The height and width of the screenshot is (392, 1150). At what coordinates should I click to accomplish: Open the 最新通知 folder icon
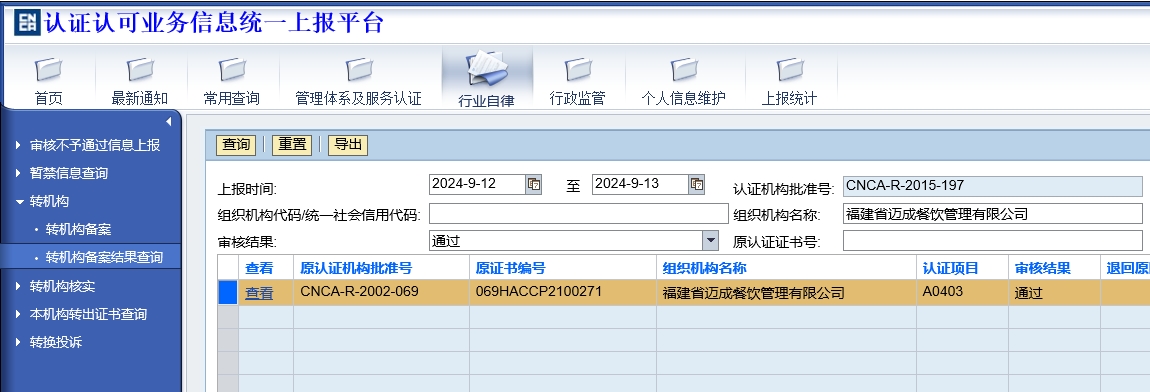140,70
